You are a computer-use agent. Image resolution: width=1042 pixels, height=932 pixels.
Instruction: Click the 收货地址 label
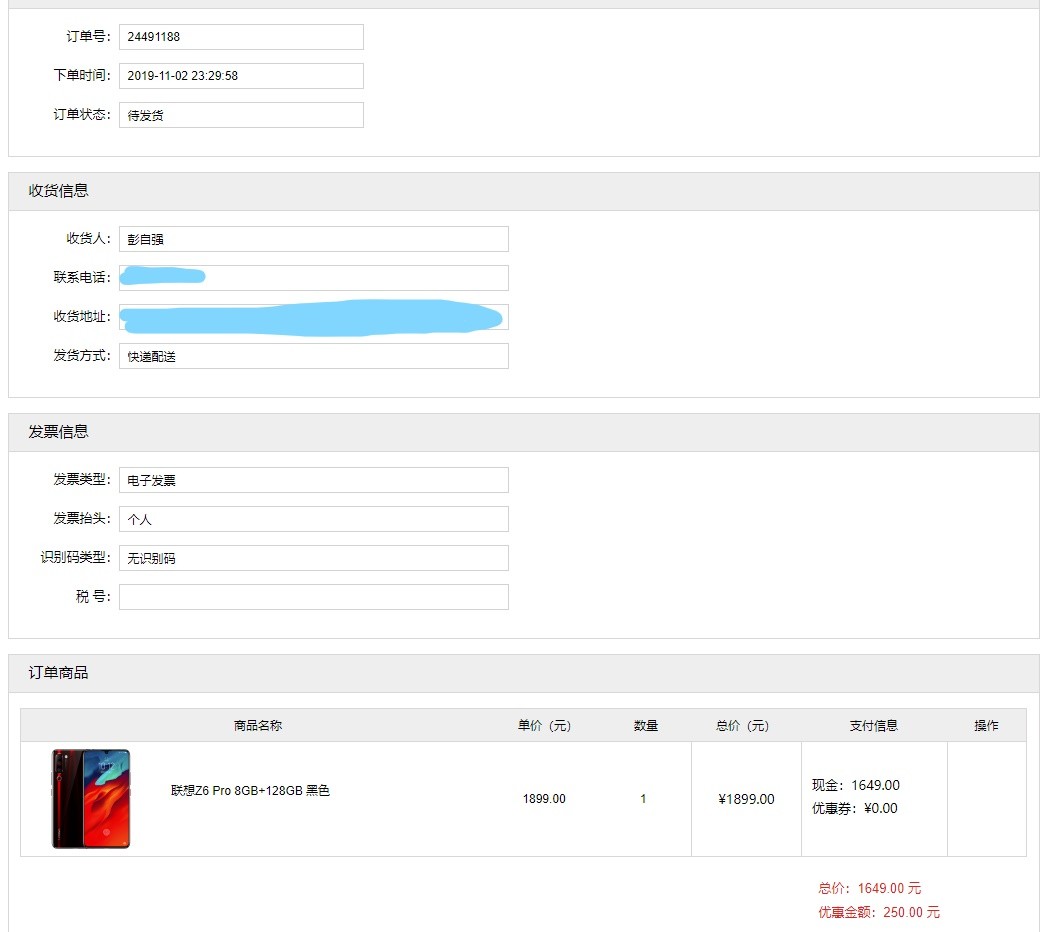pos(82,316)
